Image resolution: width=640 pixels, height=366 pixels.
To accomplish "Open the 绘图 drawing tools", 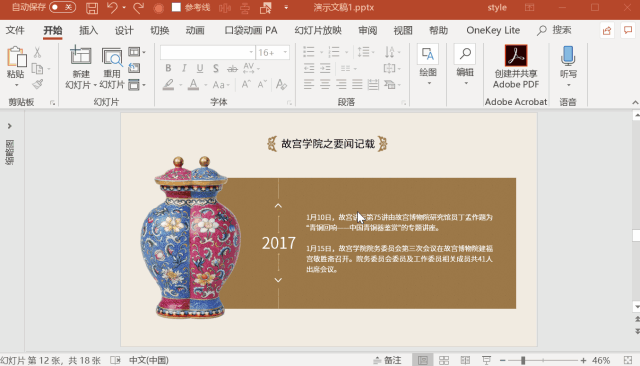I will tap(428, 64).
